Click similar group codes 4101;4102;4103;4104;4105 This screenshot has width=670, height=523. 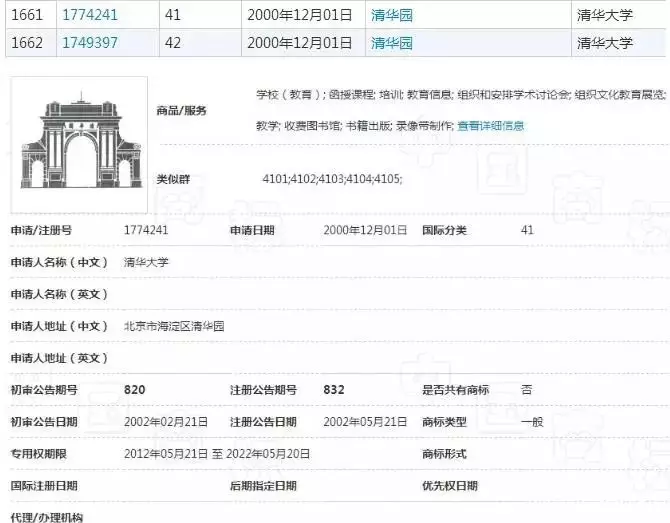(332, 179)
